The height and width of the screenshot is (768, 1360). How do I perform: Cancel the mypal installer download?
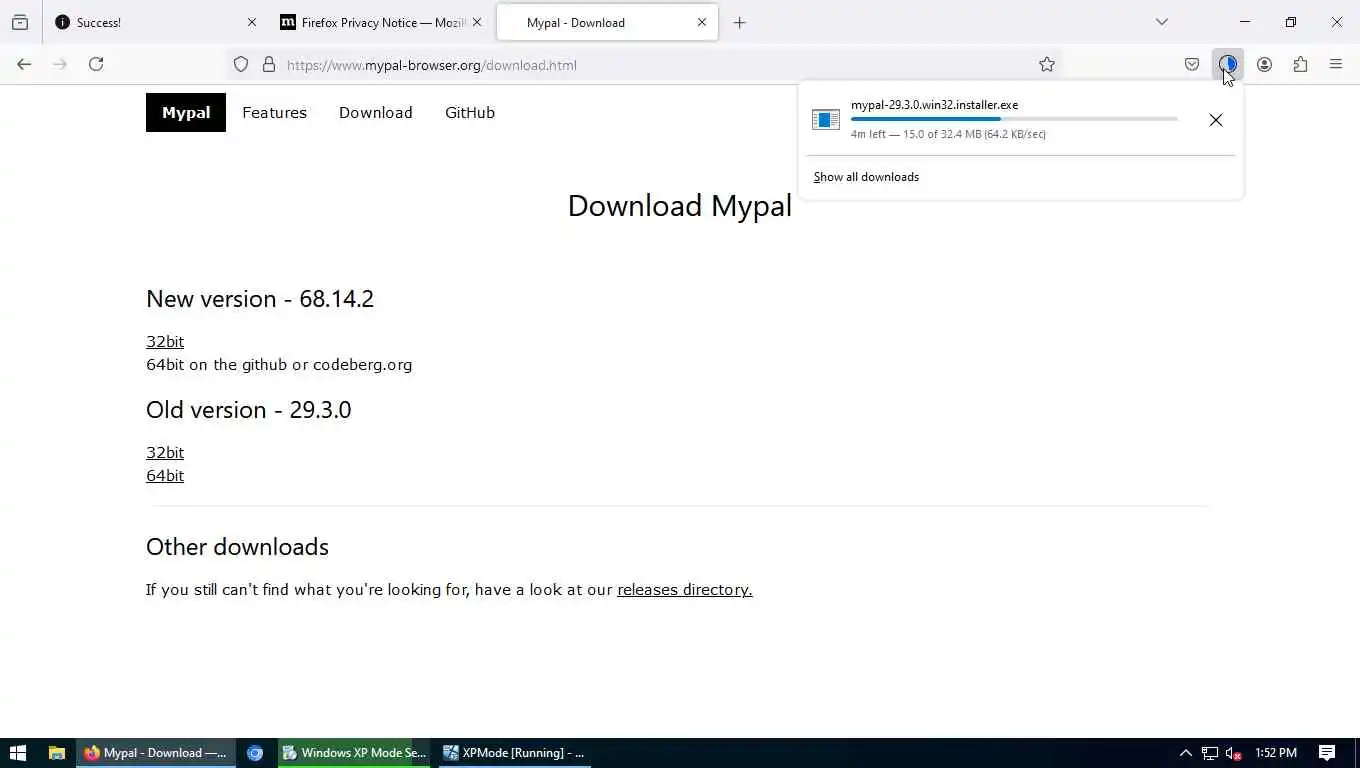[1216, 120]
